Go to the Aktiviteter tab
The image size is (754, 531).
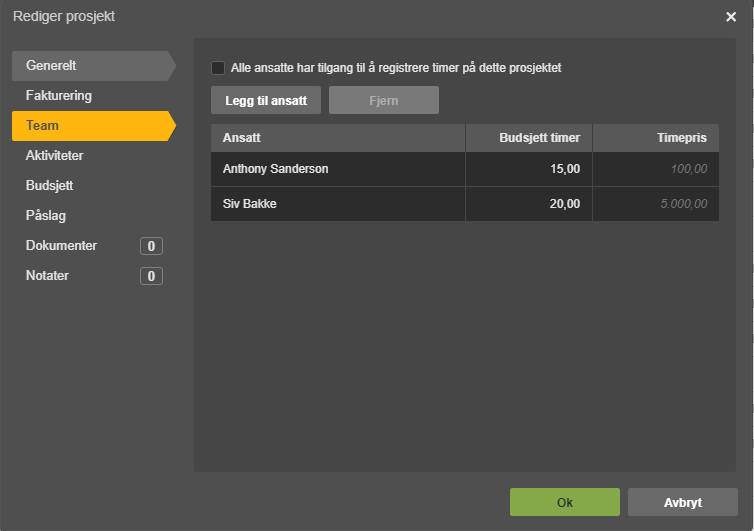(x=94, y=155)
